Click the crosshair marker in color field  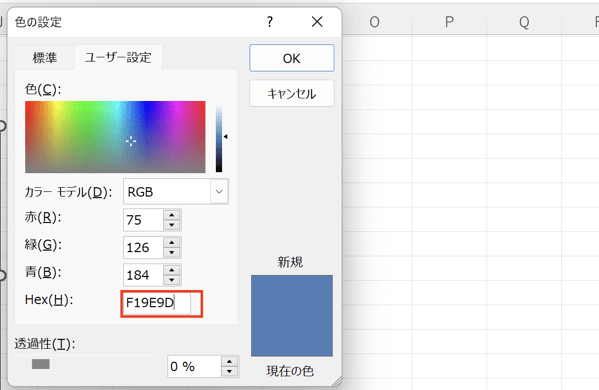click(x=131, y=141)
